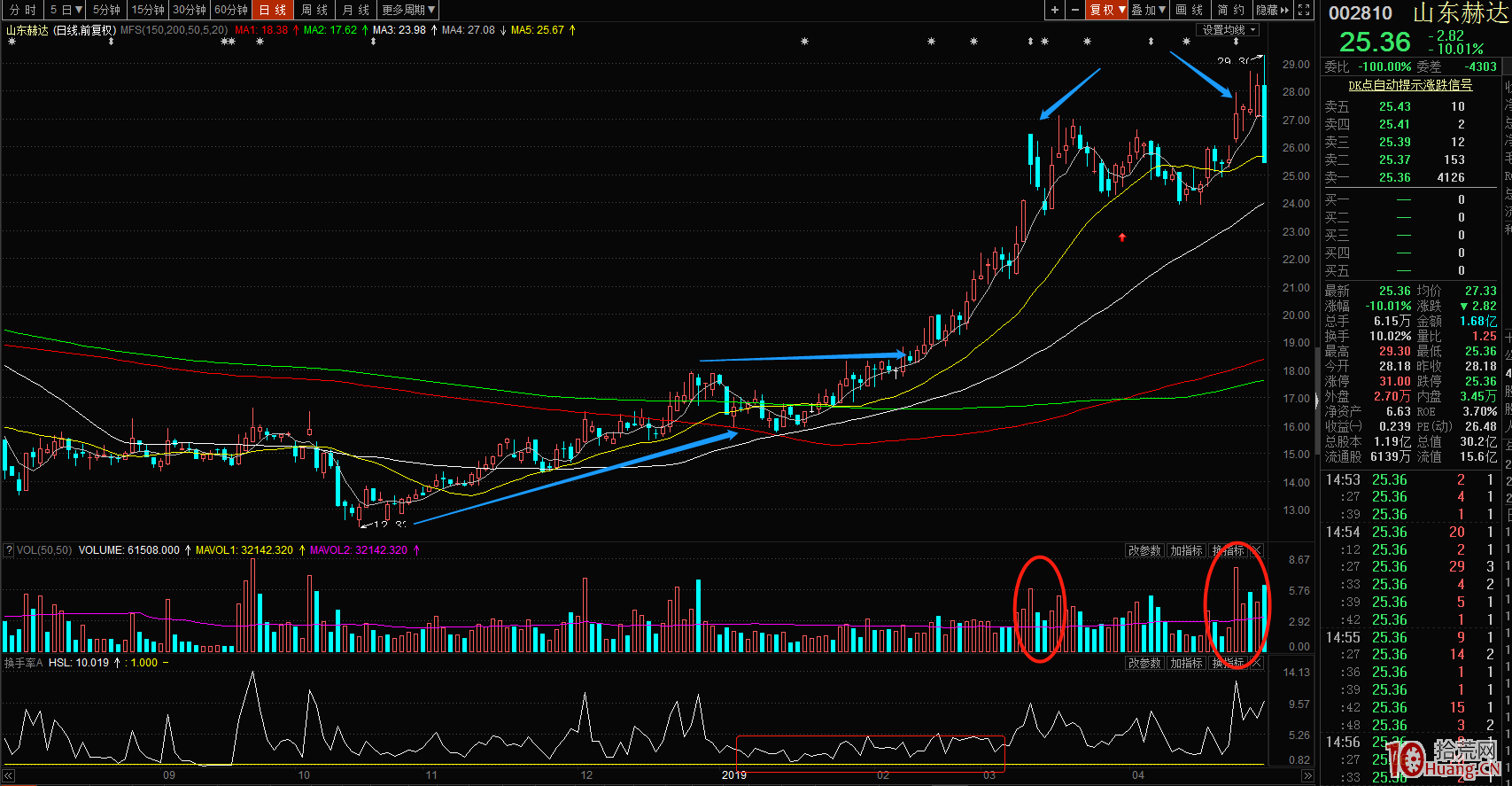Viewport: 1512px width, 786px height.
Task: Click the MAVOL1: 32142.320 label
Action: pyautogui.click(x=244, y=550)
